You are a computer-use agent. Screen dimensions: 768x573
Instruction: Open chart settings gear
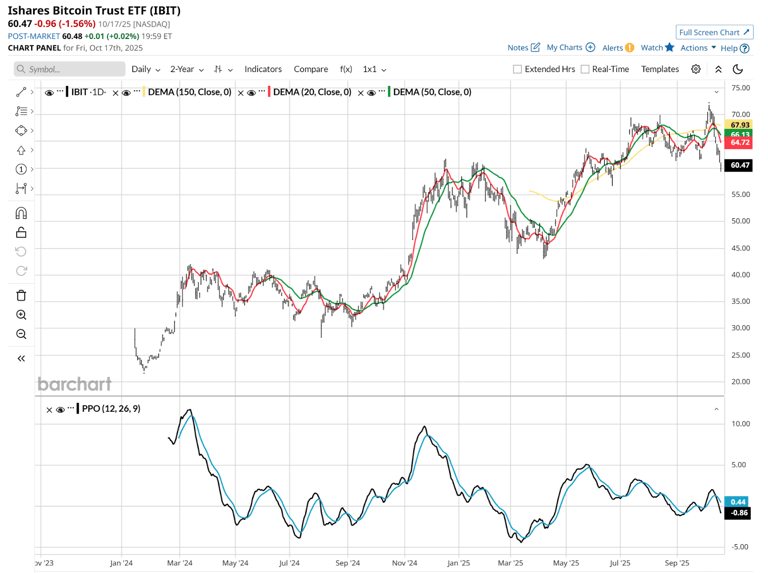click(x=696, y=69)
